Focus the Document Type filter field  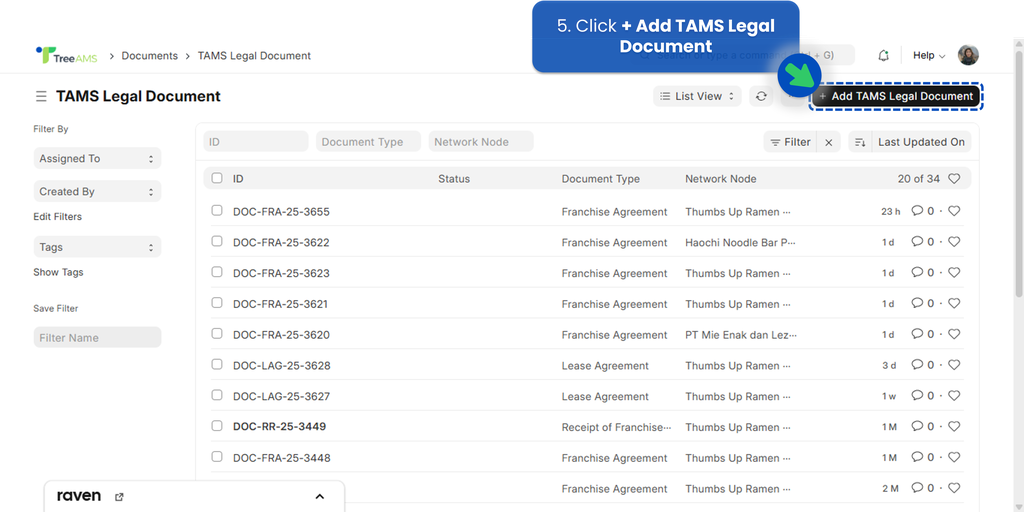(x=369, y=142)
